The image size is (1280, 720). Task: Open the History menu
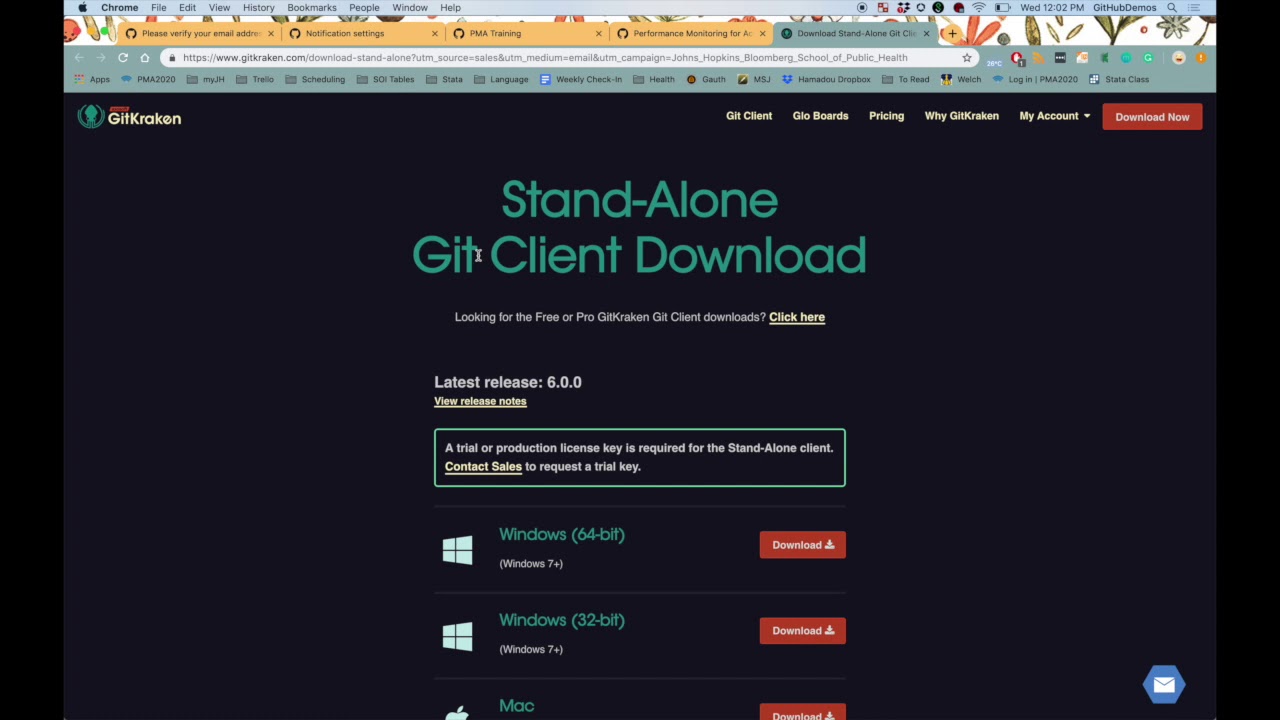tap(258, 8)
